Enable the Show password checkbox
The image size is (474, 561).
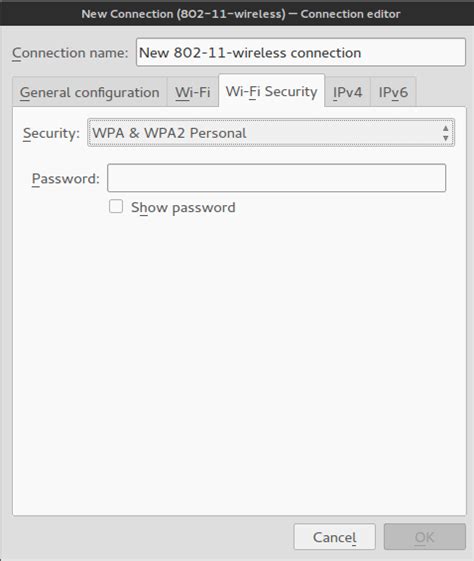click(x=116, y=206)
